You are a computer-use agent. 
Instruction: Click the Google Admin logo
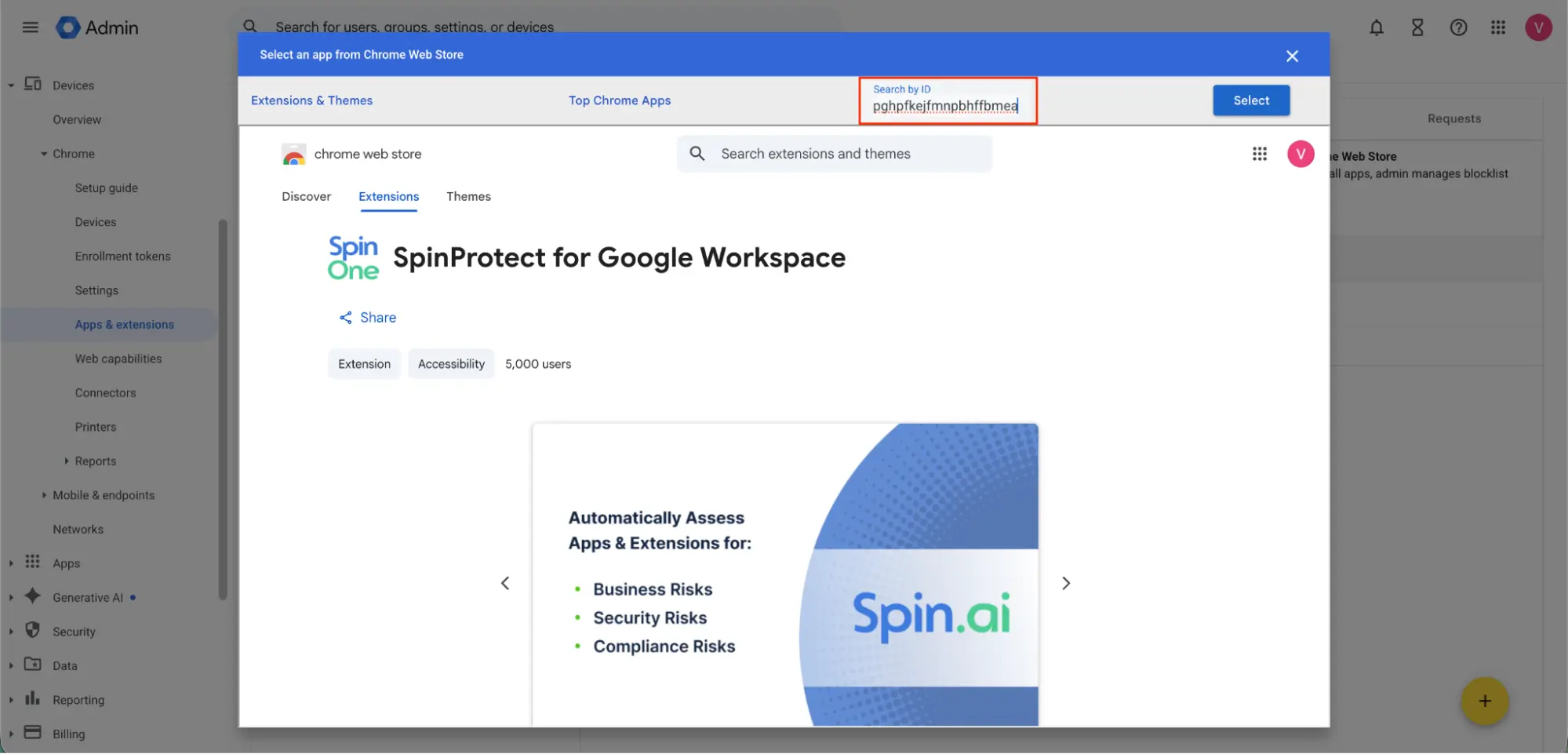coord(97,27)
